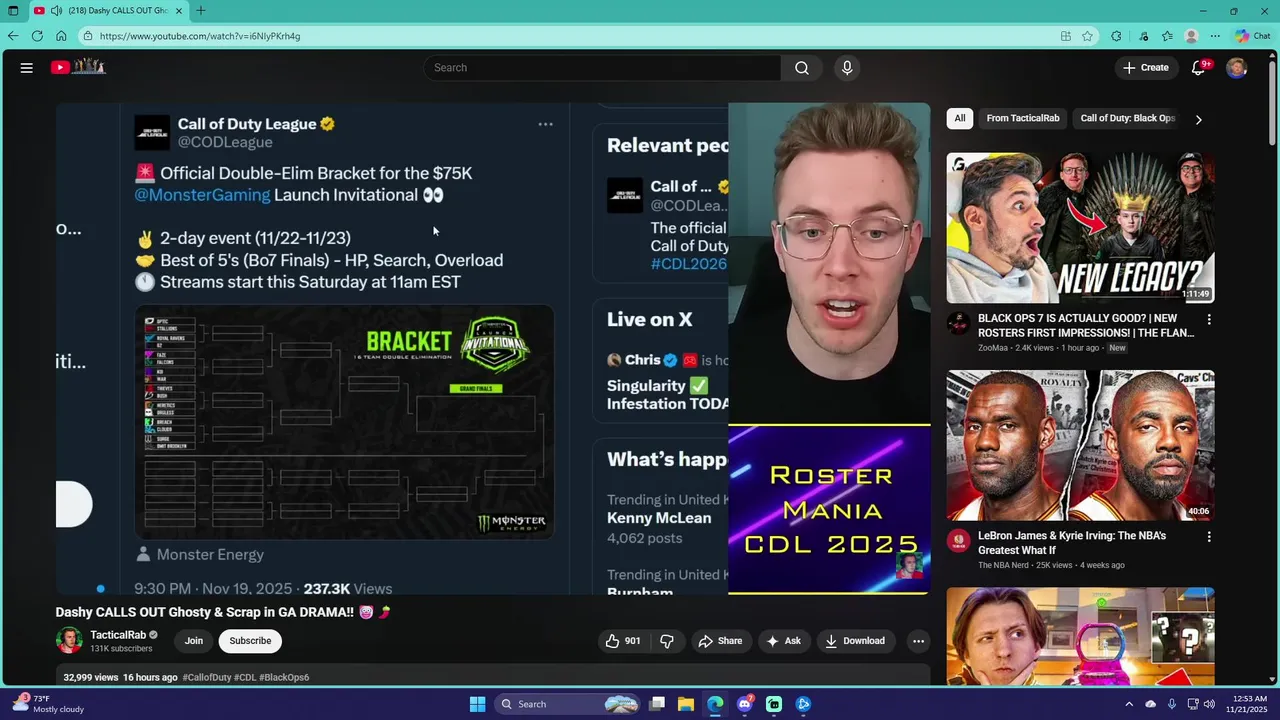Screen dimensions: 1280x720
Task: Open browser home page button
Action: click(61, 36)
